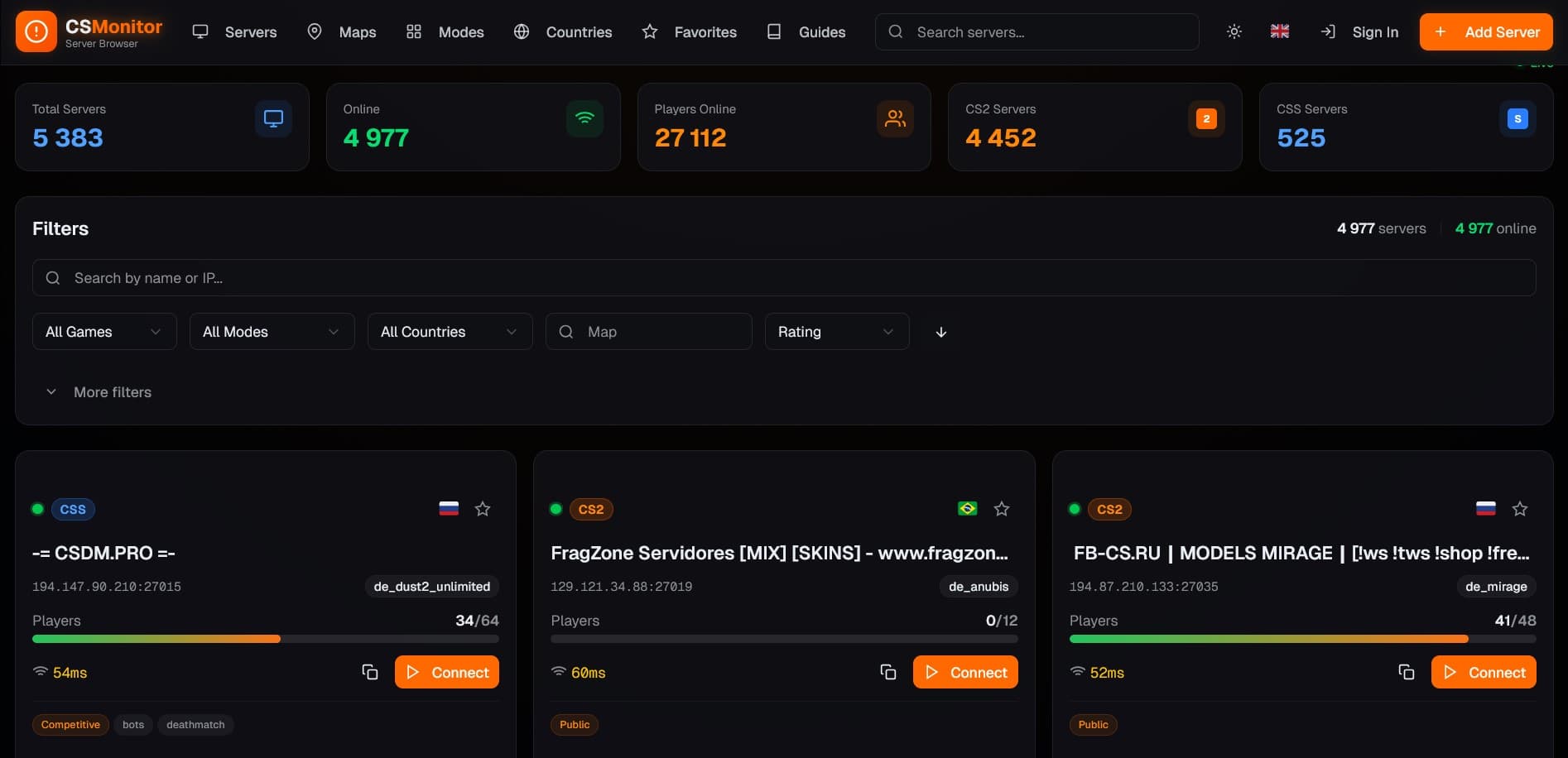
Task: Open Guides using the book icon
Action: (774, 31)
